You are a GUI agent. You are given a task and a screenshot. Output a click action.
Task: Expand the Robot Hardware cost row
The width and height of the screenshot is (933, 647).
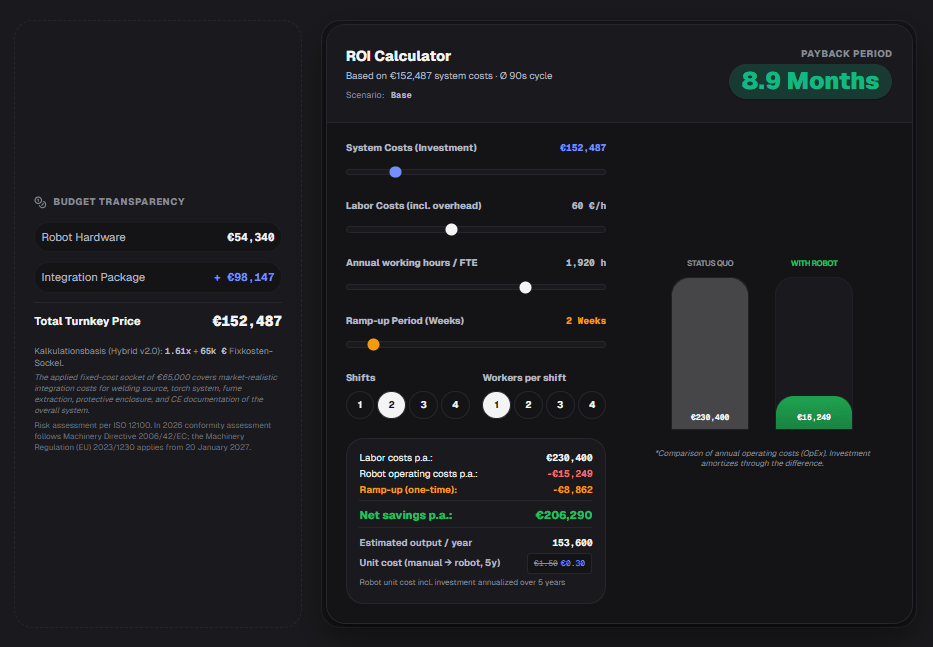[x=157, y=237]
